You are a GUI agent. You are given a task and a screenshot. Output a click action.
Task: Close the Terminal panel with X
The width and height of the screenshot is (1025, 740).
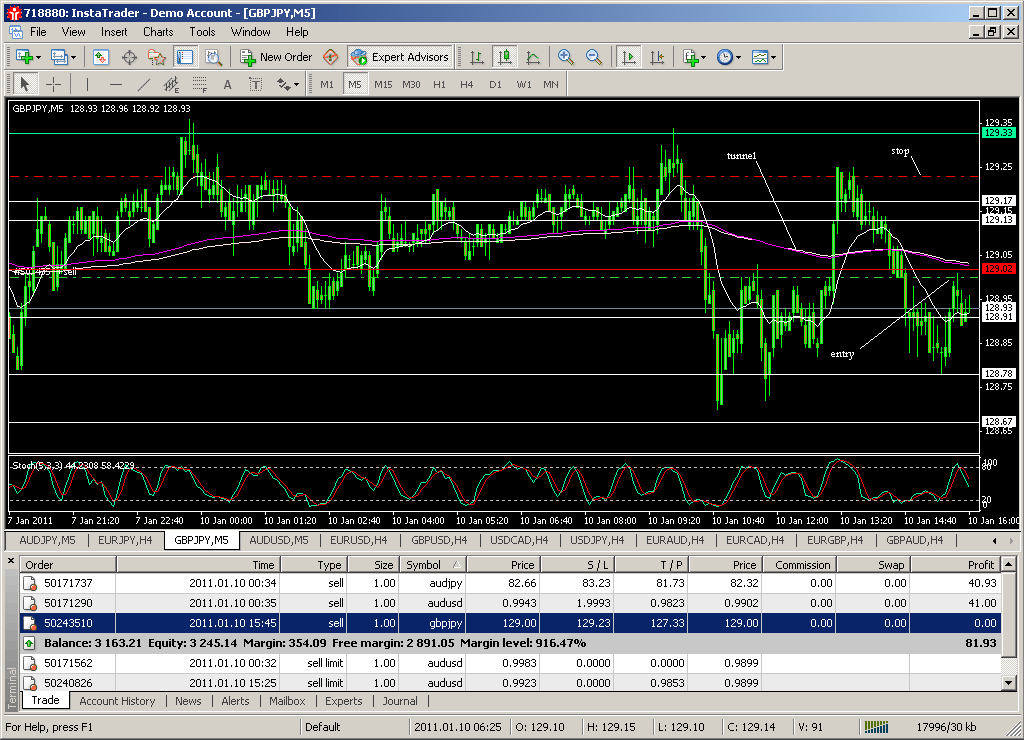[11, 561]
